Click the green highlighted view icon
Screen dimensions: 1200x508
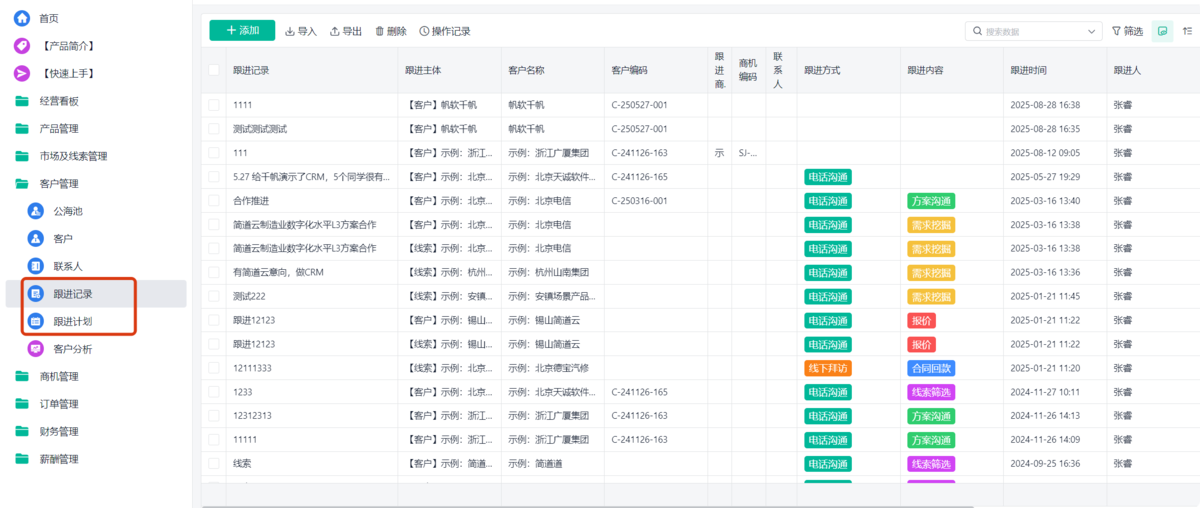(1162, 31)
